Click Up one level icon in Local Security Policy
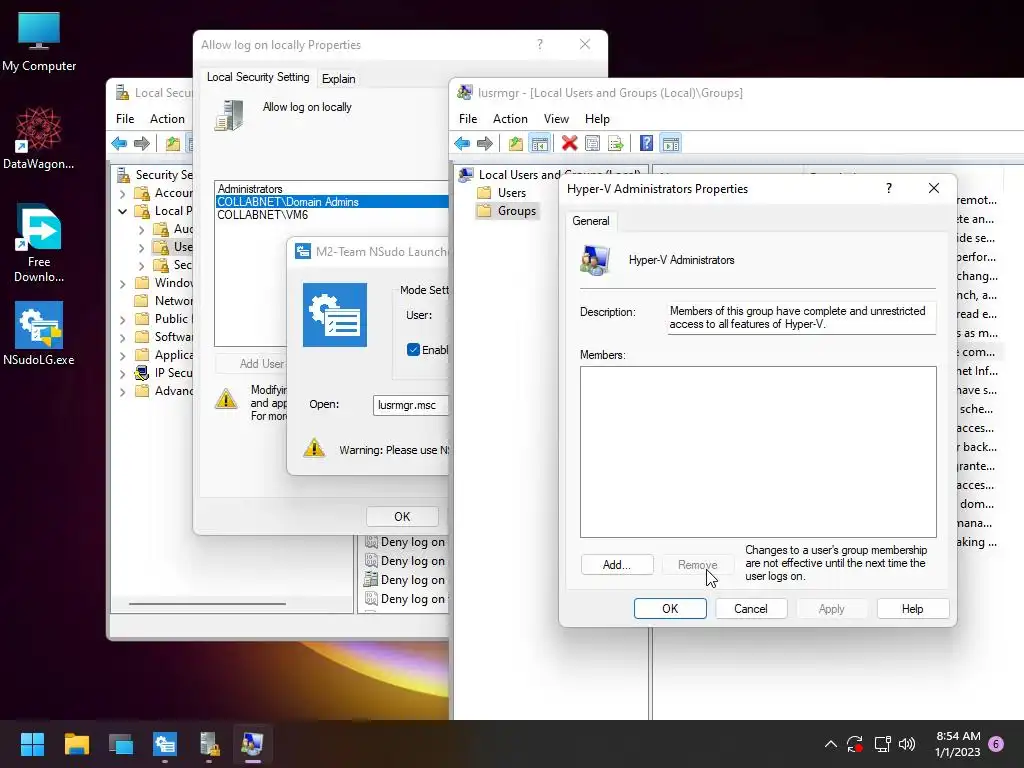 172,143
